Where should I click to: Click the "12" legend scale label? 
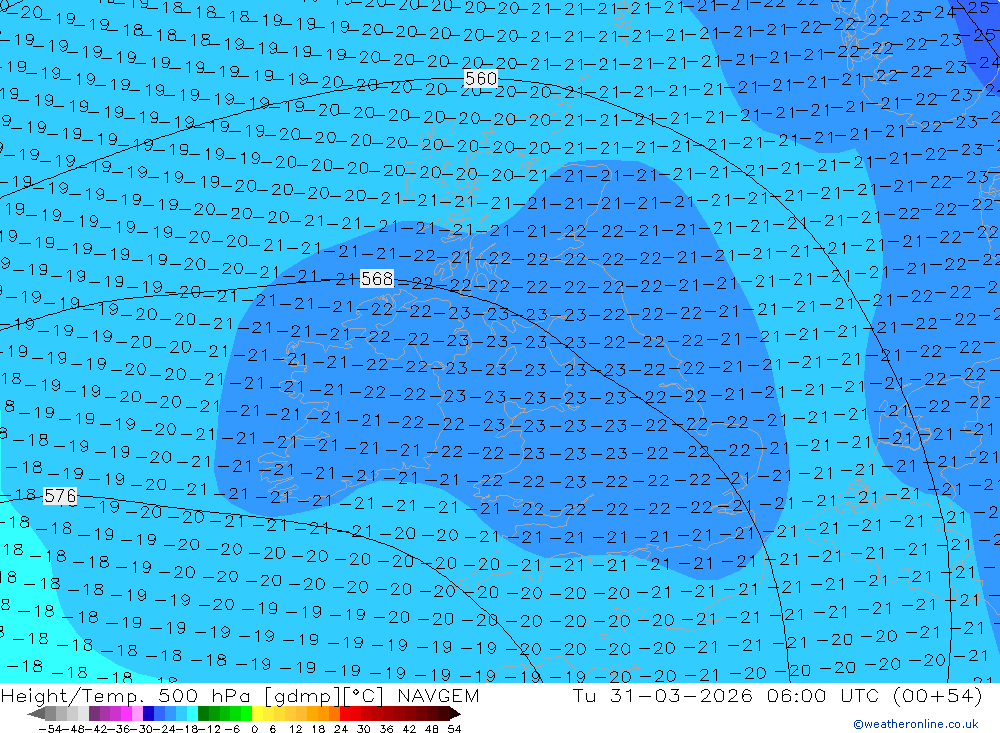pos(296,729)
